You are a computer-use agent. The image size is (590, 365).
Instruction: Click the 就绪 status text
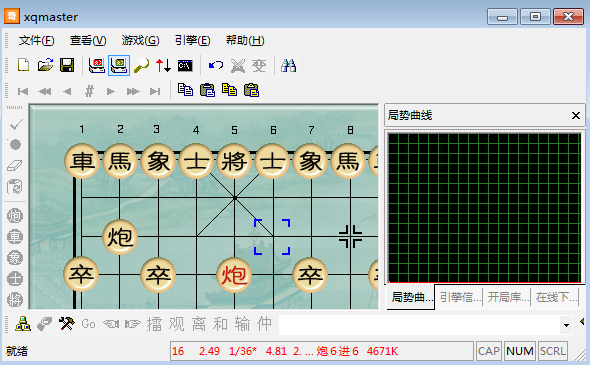point(17,351)
